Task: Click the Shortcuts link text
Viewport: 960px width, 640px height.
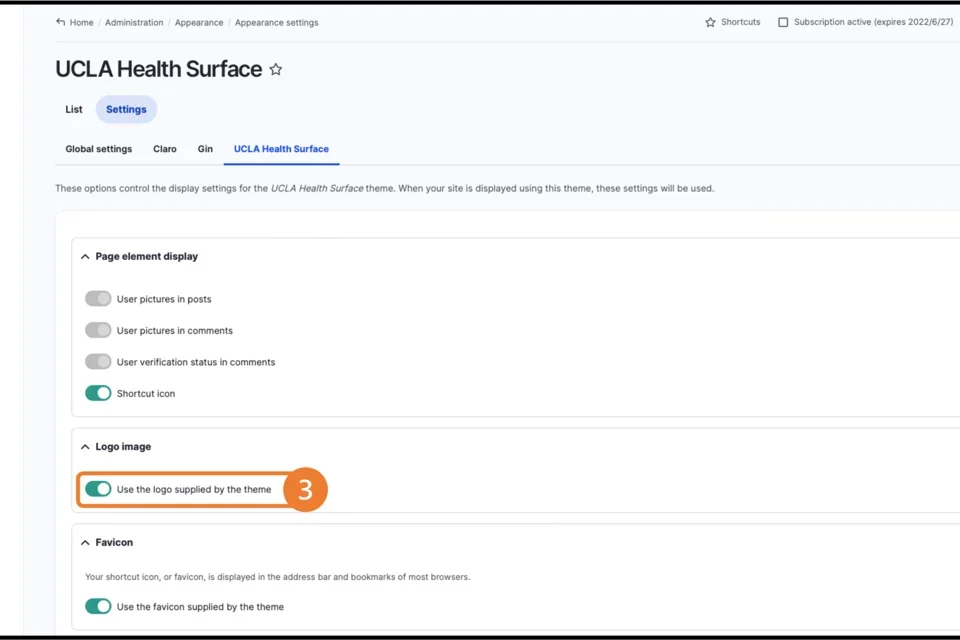Action: click(740, 22)
